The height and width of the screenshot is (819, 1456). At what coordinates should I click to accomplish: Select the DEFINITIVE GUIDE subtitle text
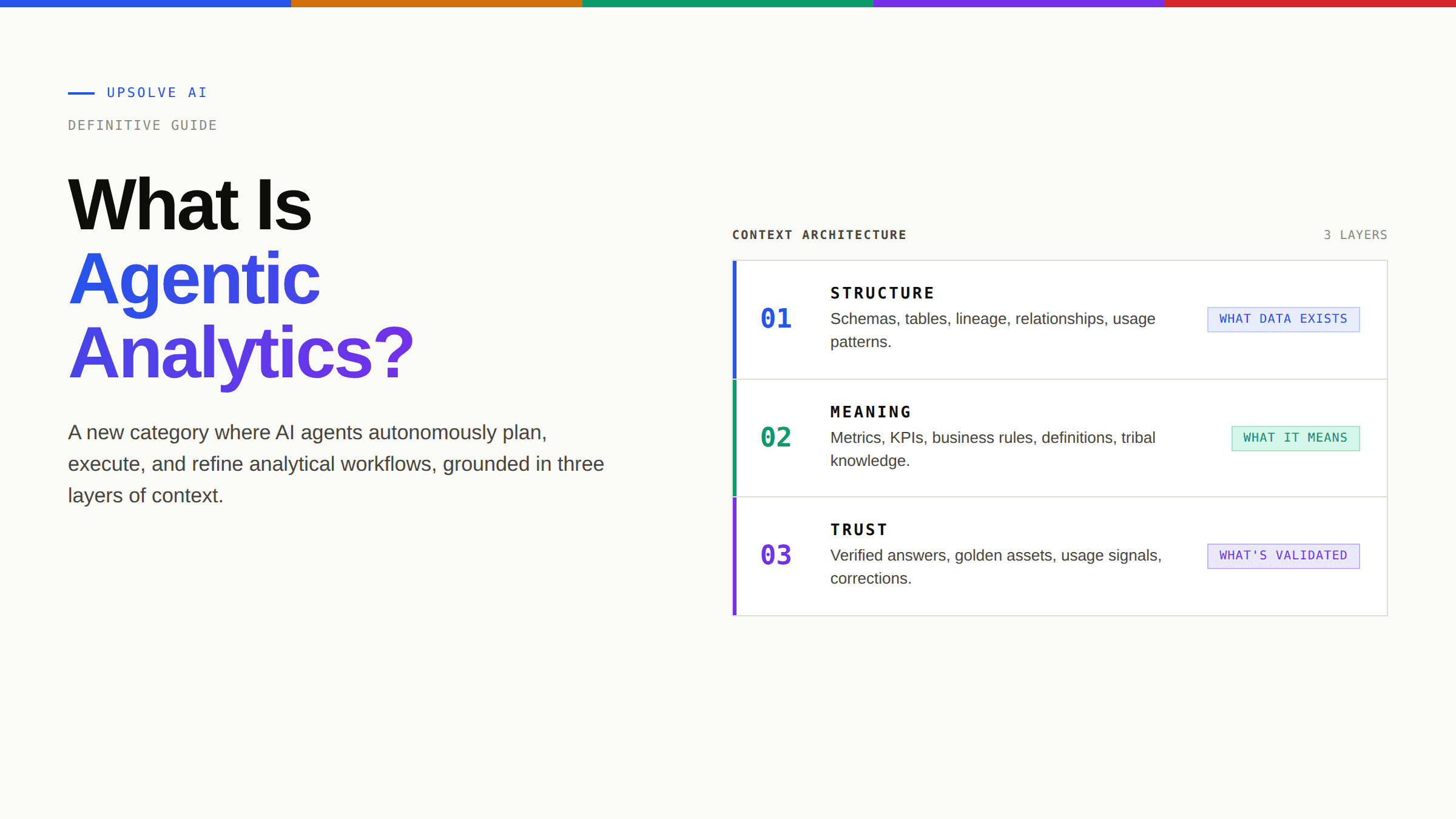(143, 126)
